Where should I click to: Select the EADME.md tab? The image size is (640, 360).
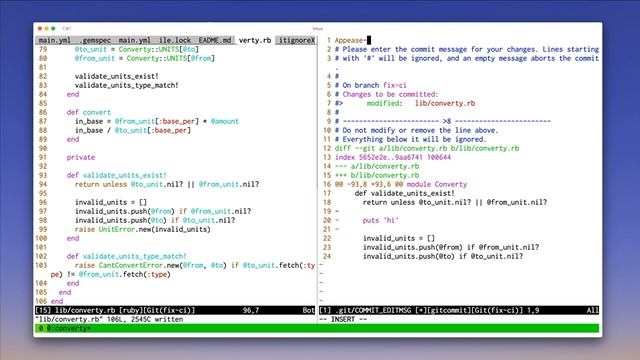click(x=215, y=40)
